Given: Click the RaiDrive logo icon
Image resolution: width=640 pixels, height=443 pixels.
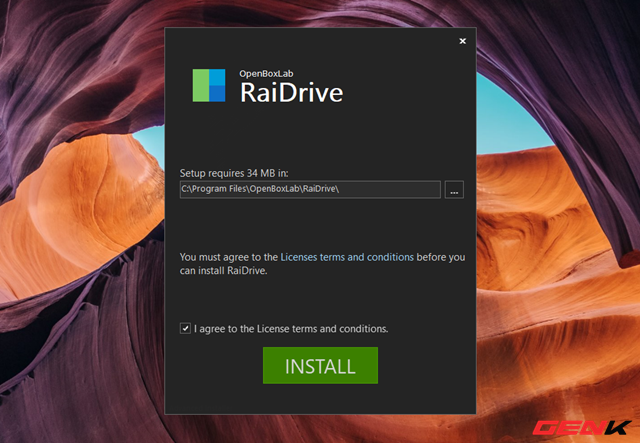Looking at the screenshot, I should click(x=209, y=85).
